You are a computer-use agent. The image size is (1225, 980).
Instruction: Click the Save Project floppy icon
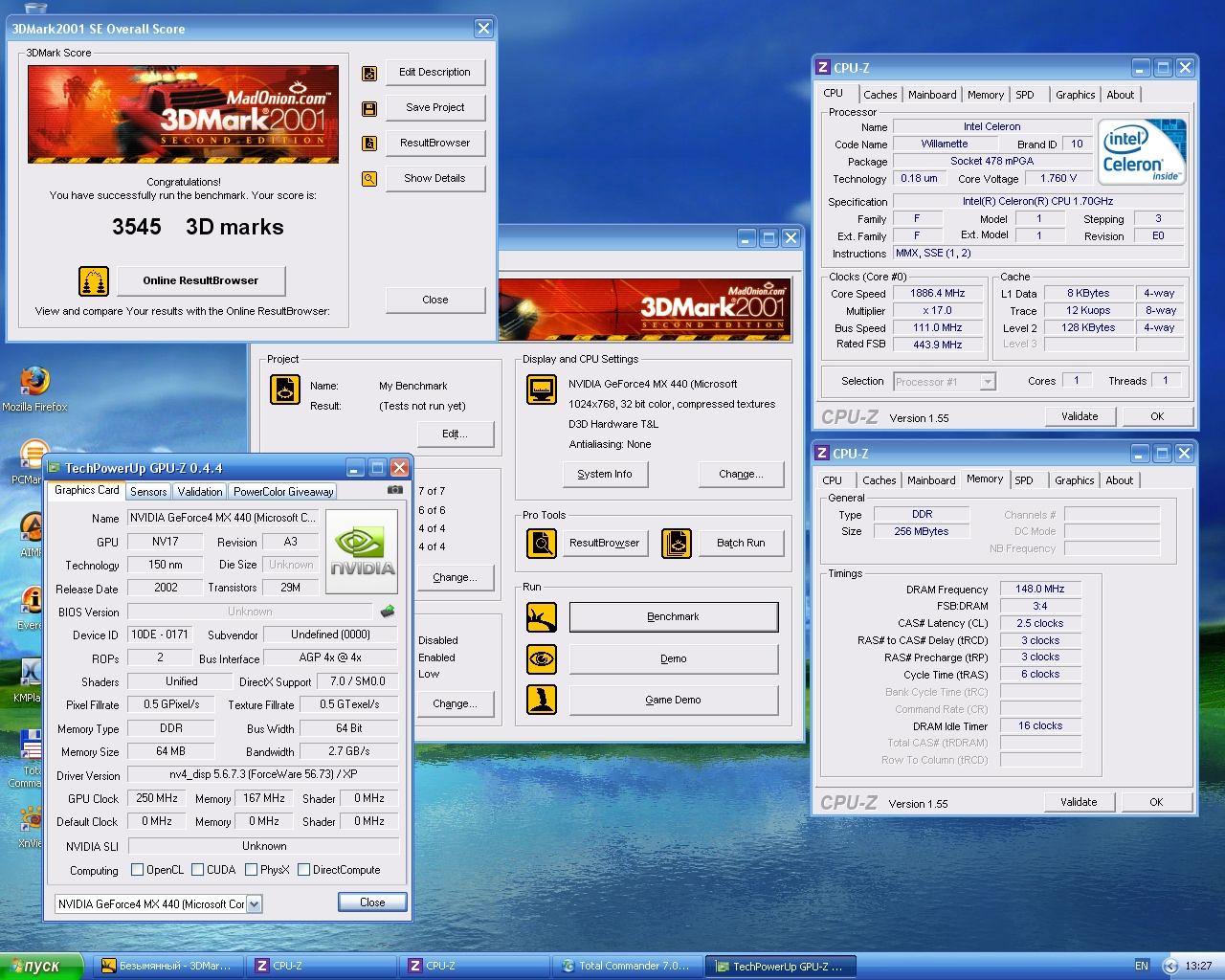(x=368, y=108)
